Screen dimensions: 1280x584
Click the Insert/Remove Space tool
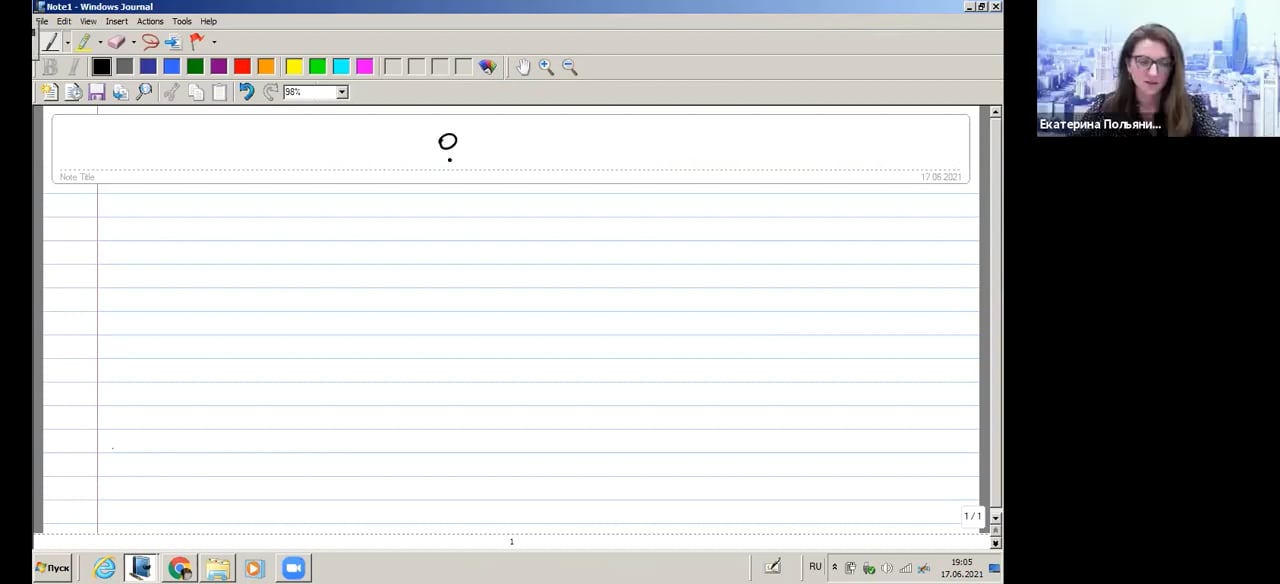pos(173,42)
